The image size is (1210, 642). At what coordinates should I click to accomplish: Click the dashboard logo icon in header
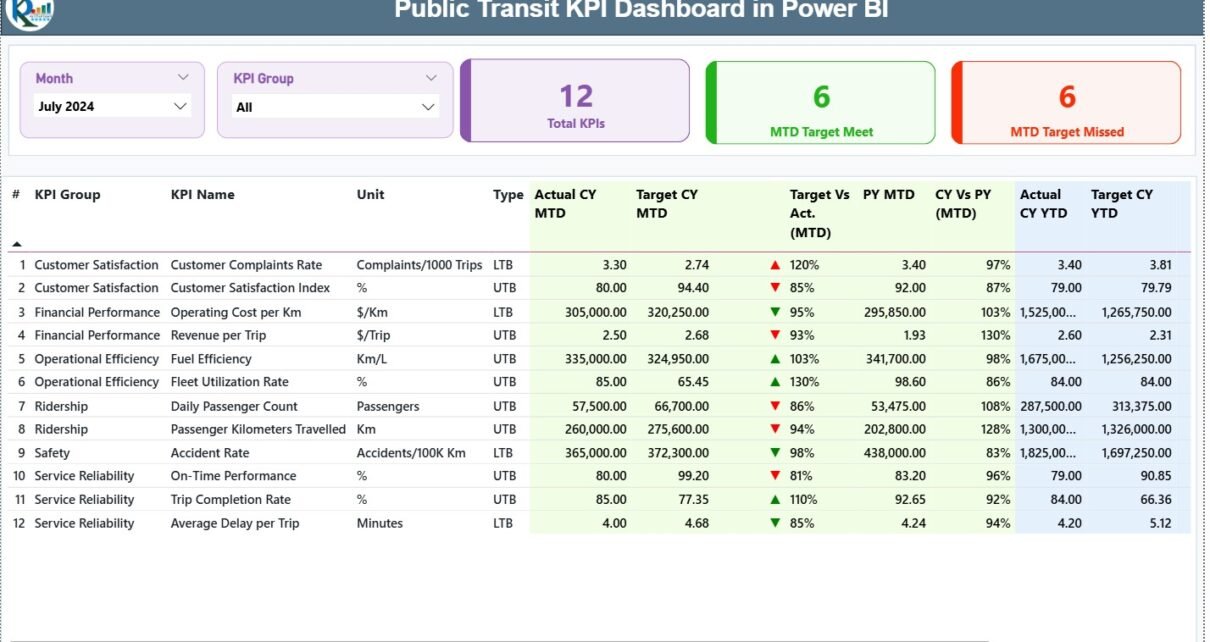click(28, 12)
